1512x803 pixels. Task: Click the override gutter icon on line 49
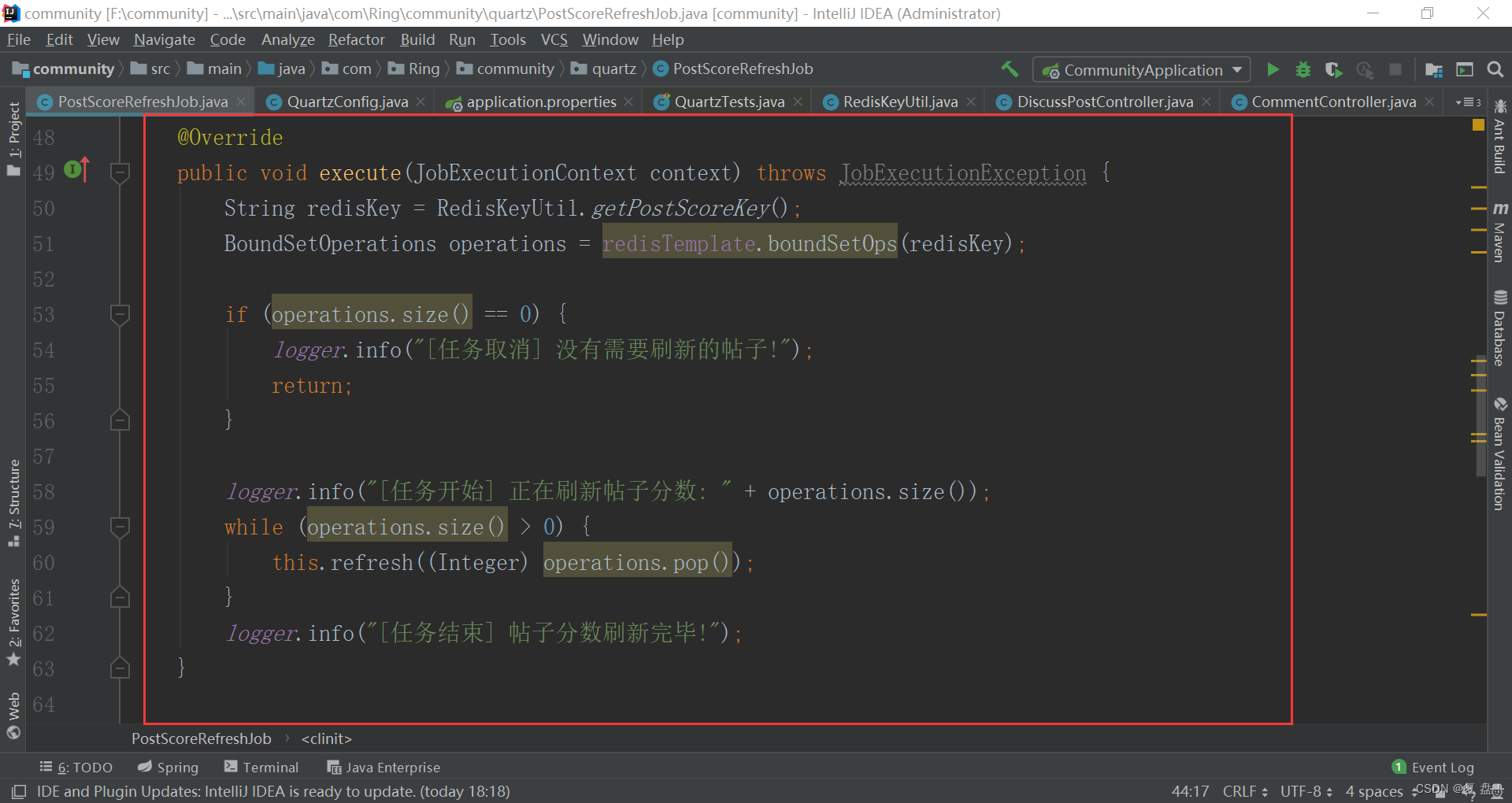point(76,168)
